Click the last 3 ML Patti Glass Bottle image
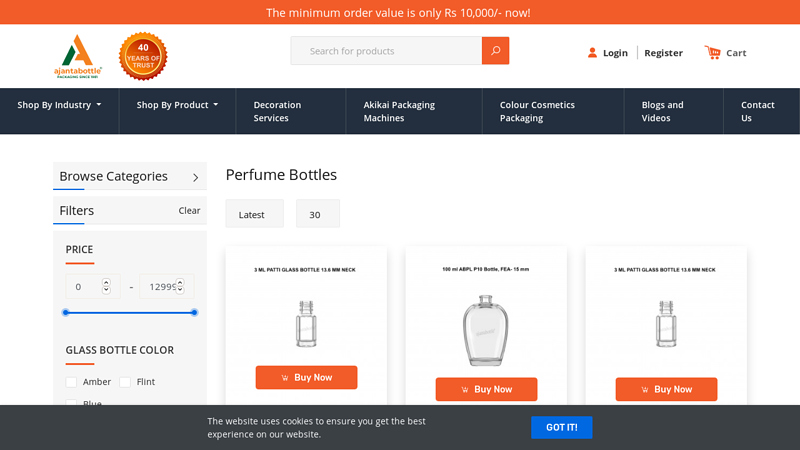Viewport: 800px width, 450px height. pos(666,324)
